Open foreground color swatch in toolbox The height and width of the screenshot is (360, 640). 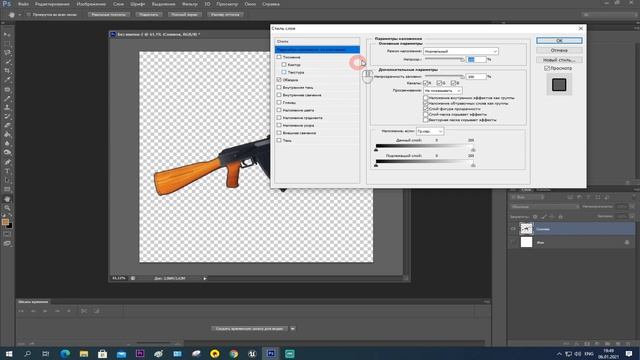tap(5, 222)
